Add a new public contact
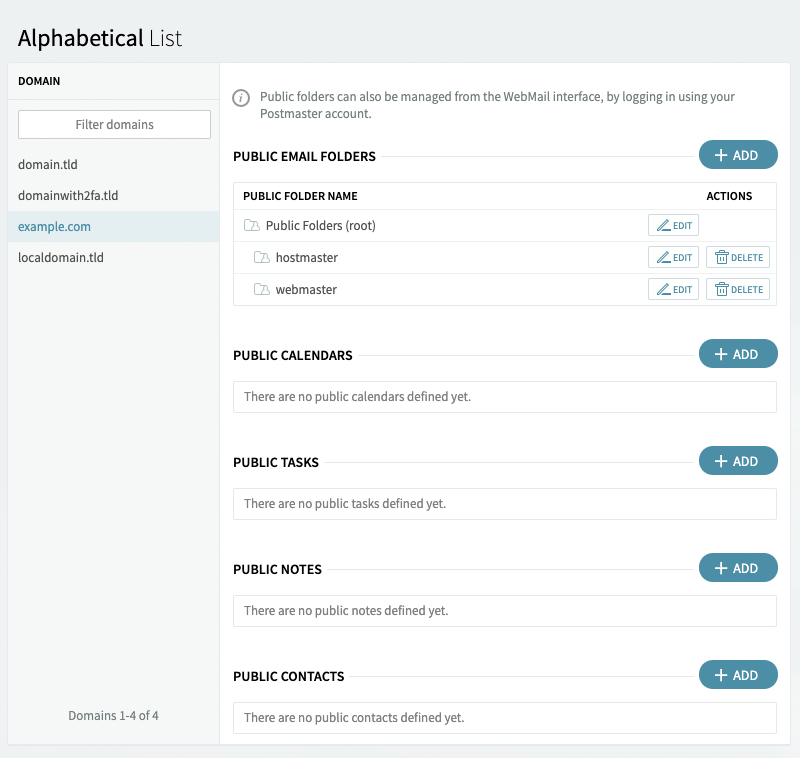 coord(738,674)
